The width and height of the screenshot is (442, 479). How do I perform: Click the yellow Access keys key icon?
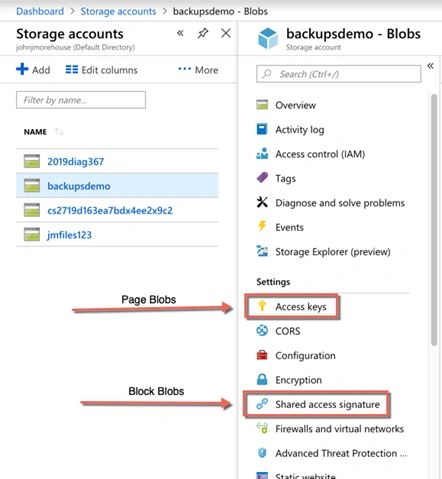click(x=262, y=306)
